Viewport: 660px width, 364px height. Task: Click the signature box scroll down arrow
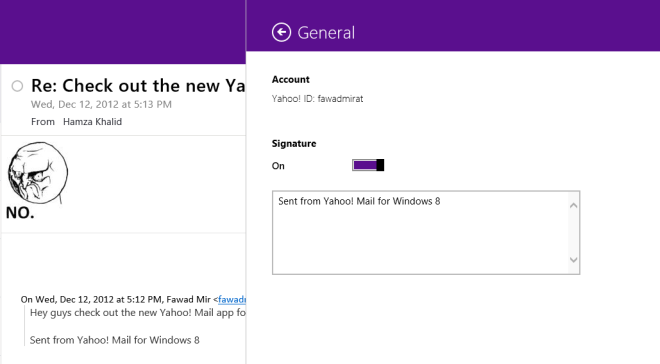573,260
